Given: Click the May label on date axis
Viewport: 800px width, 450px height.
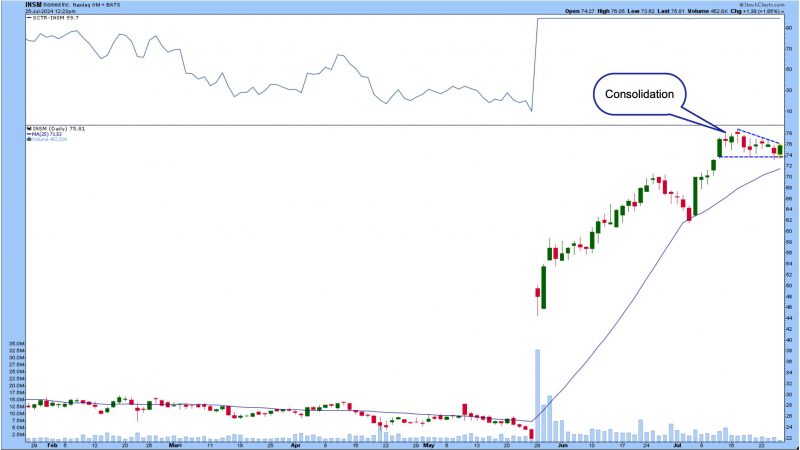Looking at the screenshot, I should (x=429, y=445).
